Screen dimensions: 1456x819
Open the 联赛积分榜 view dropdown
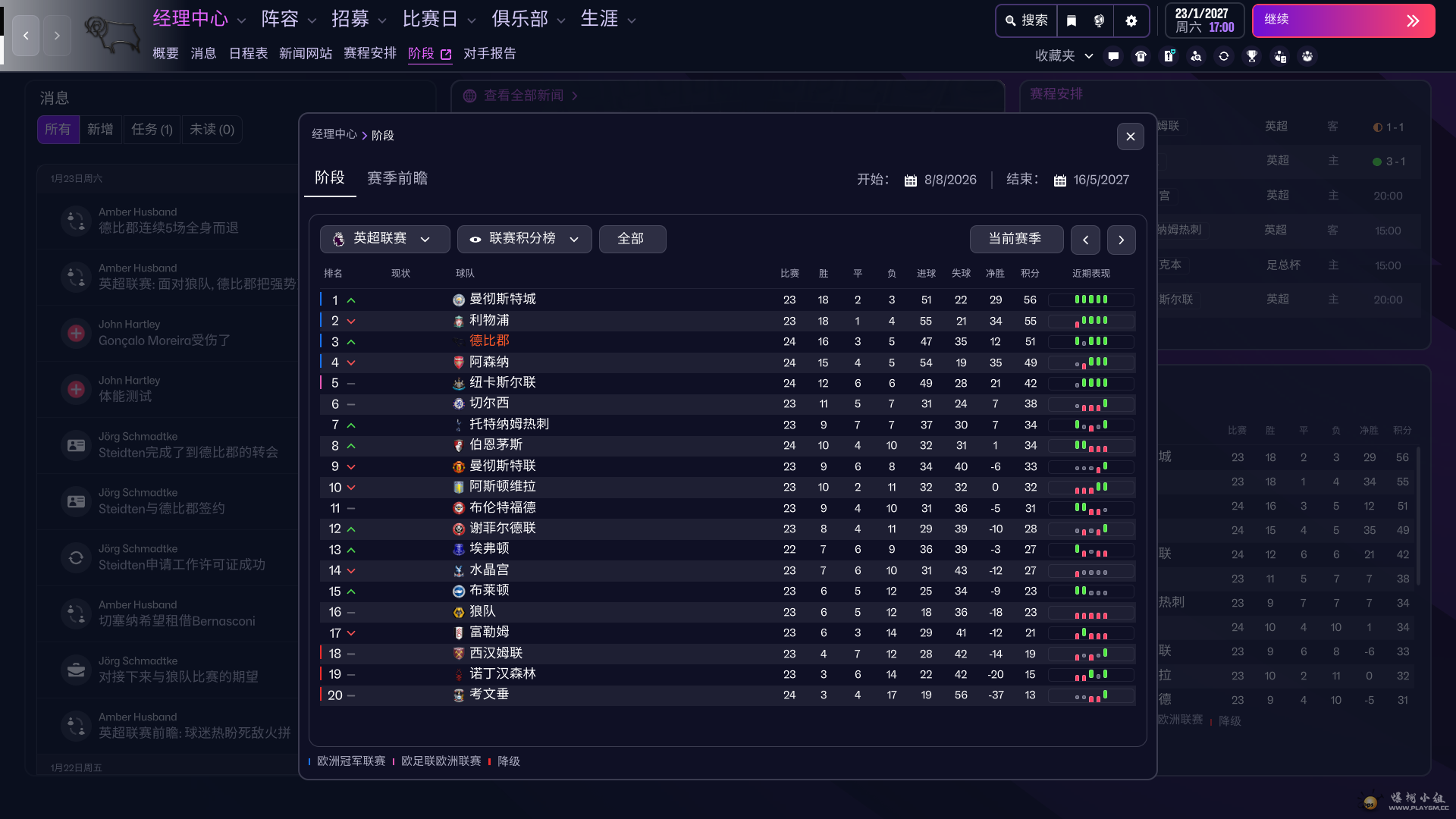524,239
